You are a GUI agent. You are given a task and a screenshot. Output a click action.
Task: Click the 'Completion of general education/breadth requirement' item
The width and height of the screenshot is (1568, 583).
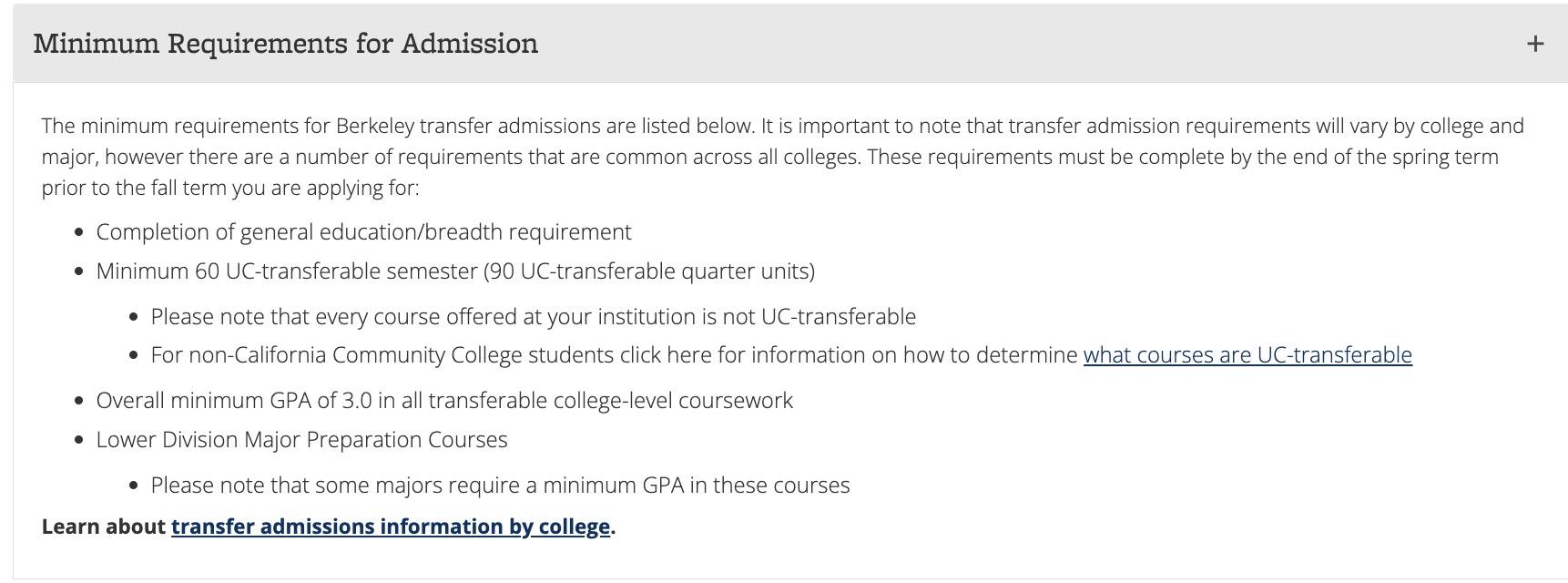pyautogui.click(x=363, y=232)
